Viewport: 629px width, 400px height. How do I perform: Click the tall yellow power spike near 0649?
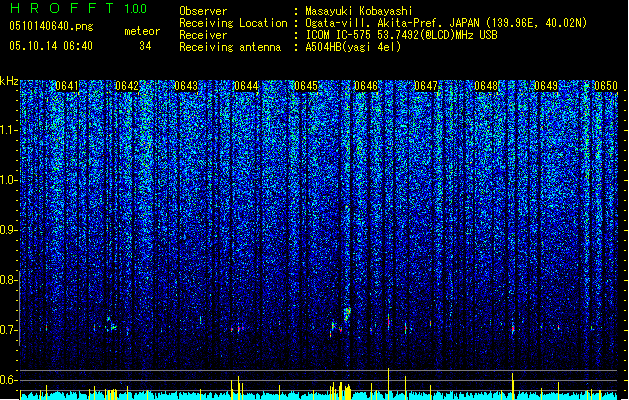coord(513,386)
